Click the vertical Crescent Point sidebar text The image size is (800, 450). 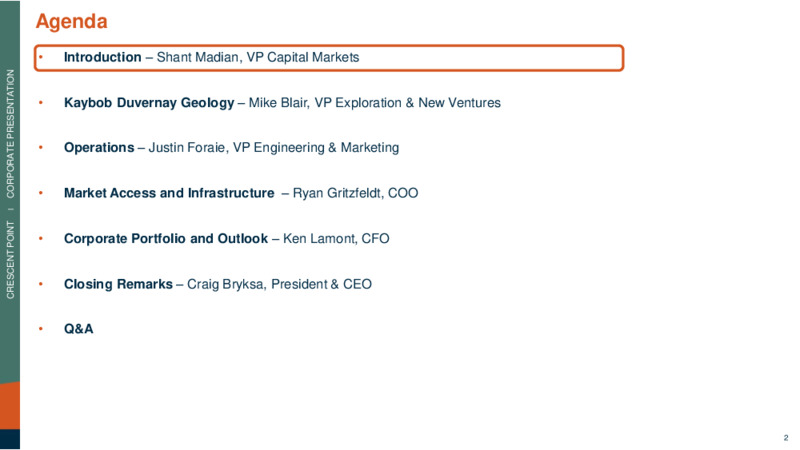(x=10, y=260)
